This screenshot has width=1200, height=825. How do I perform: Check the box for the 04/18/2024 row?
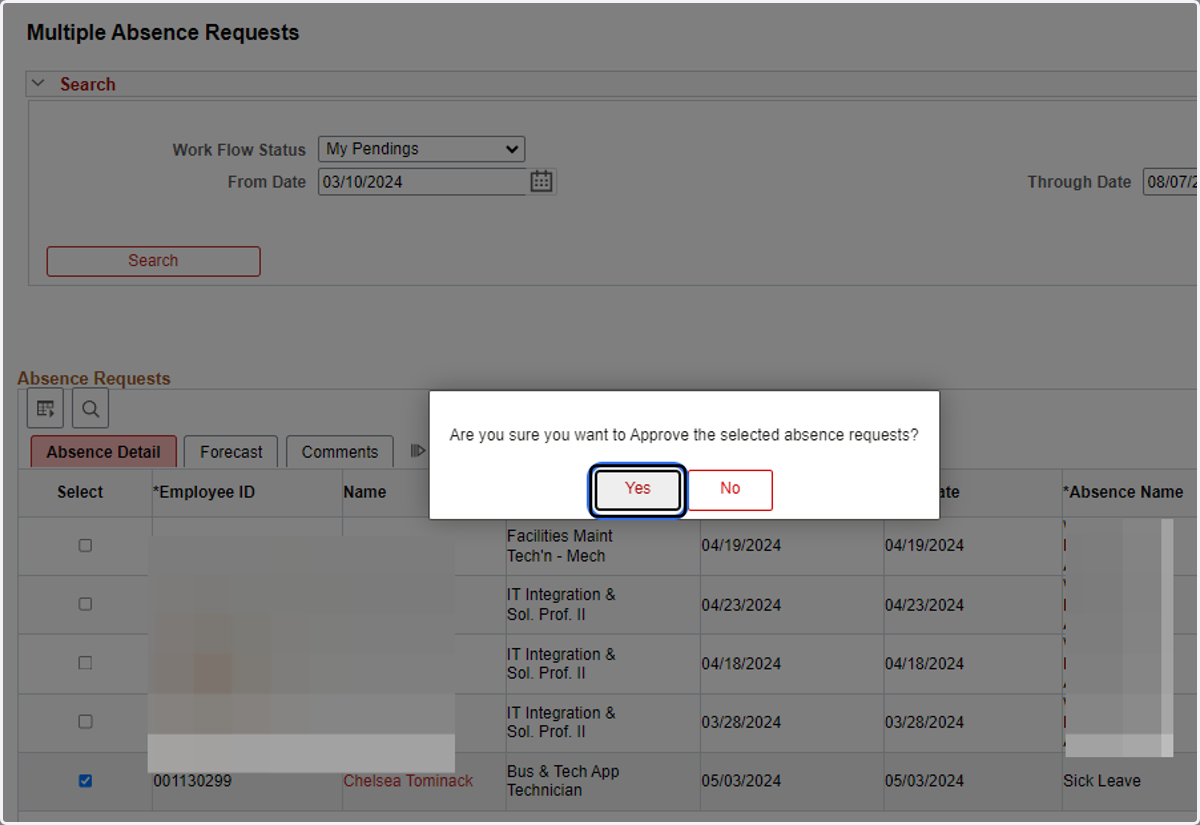coord(85,663)
